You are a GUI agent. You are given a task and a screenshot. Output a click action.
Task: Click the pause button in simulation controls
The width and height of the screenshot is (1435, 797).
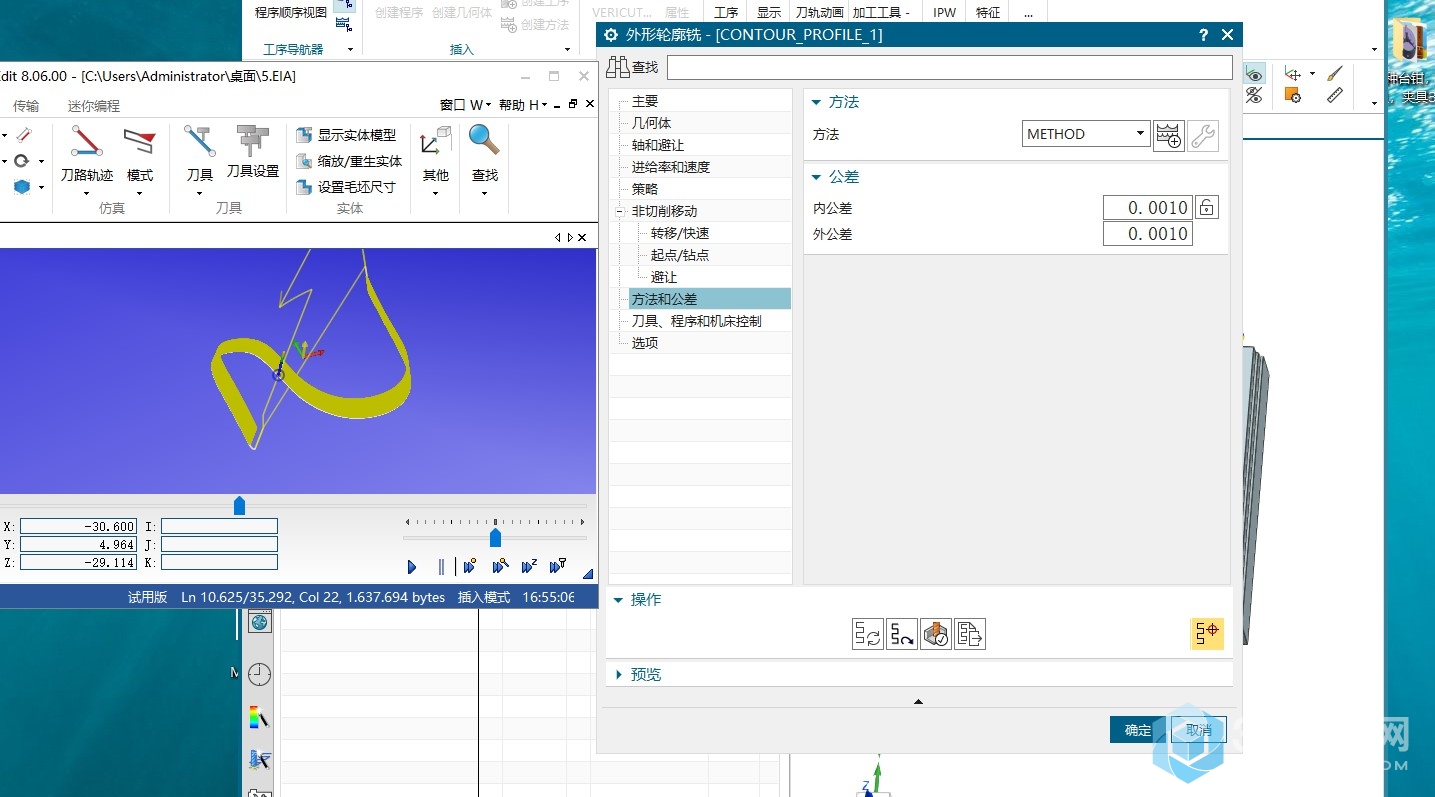click(x=441, y=567)
